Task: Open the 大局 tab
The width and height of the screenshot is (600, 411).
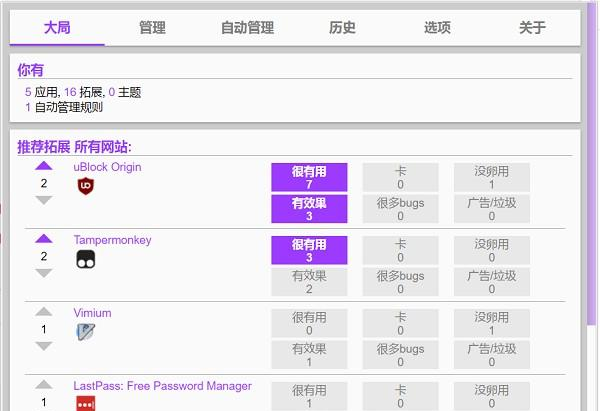Action: [x=57, y=28]
